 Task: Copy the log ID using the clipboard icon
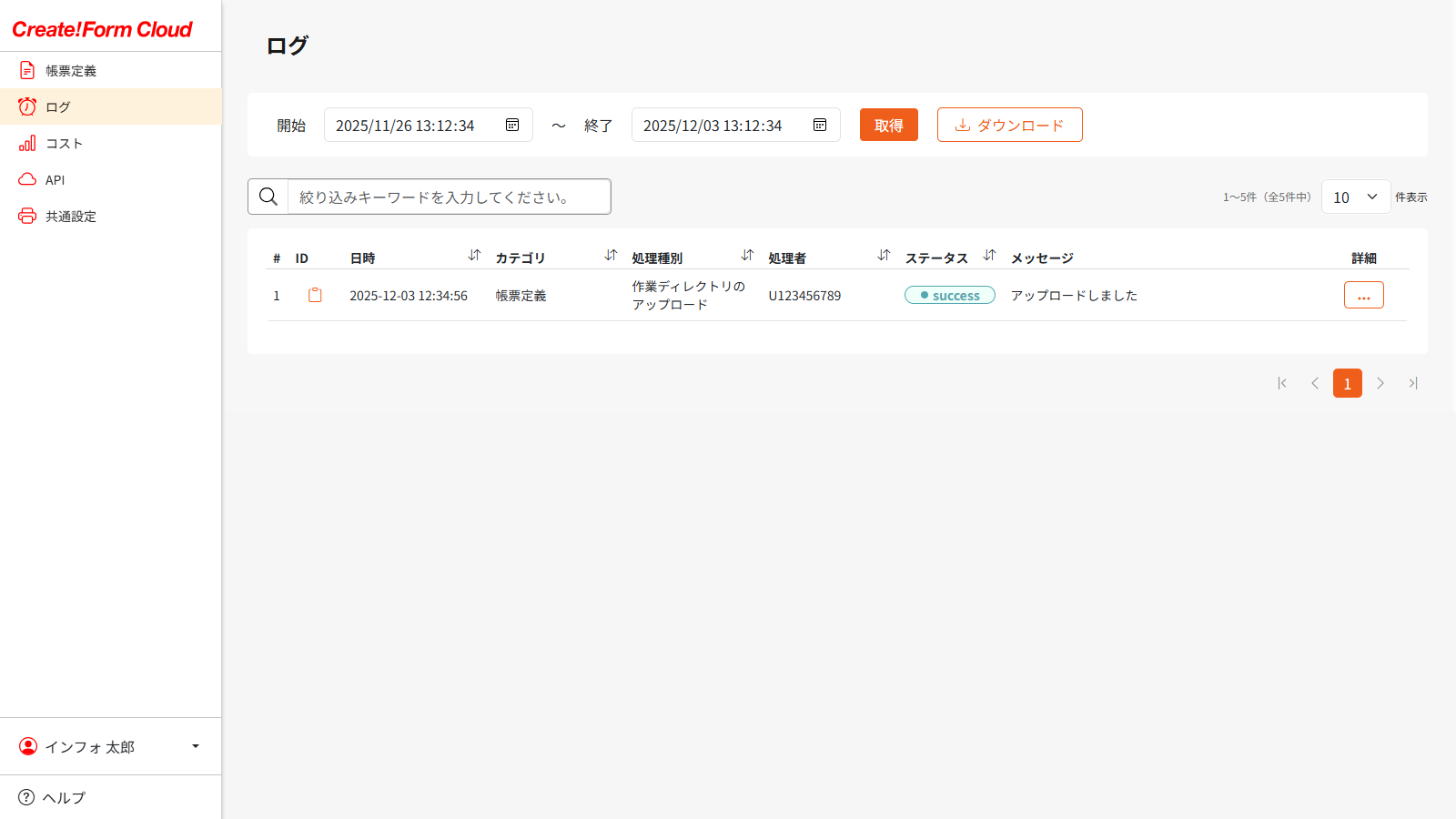coord(316,295)
